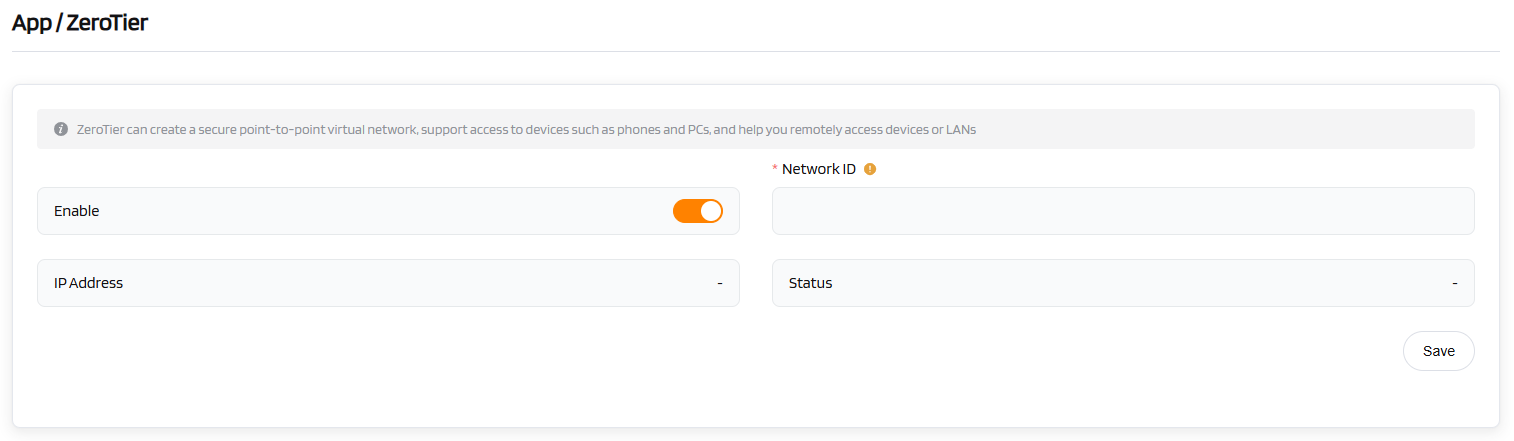Click the Status dash value

coord(1454,283)
